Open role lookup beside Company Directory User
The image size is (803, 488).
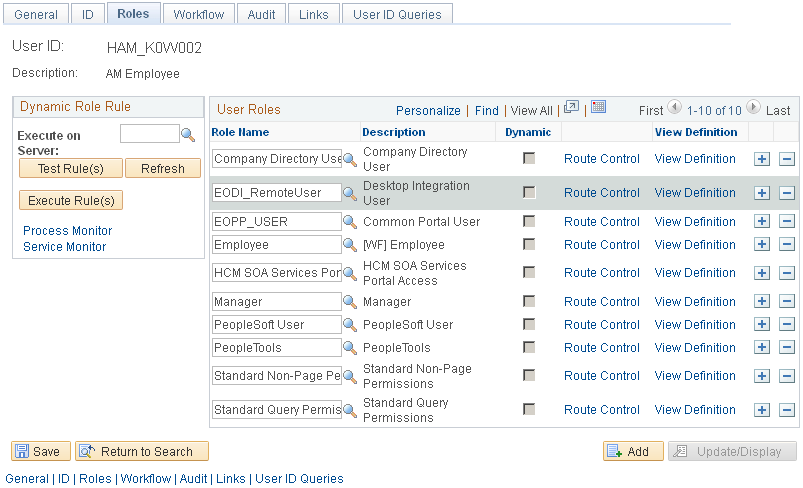[350, 159]
